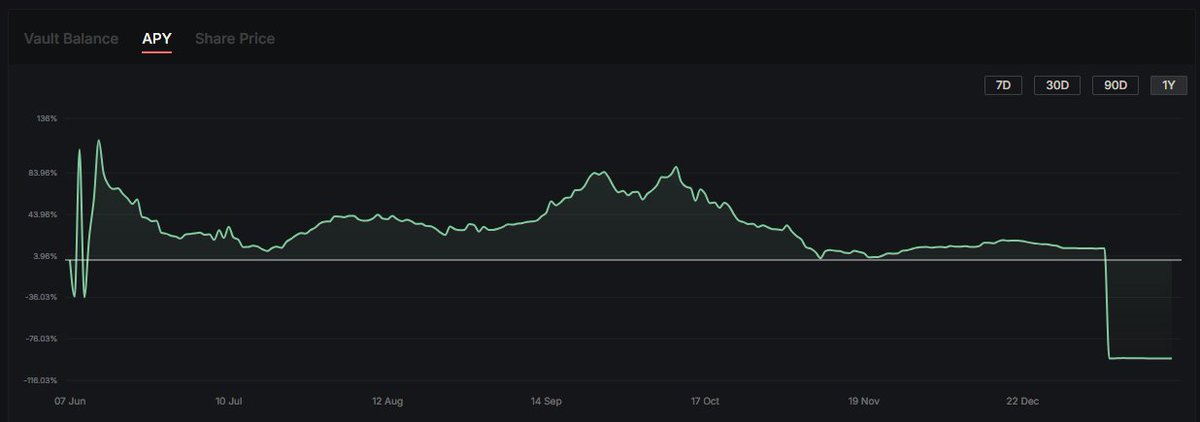Click the 12 Aug date label
The width and height of the screenshot is (1200, 422).
click(x=387, y=401)
